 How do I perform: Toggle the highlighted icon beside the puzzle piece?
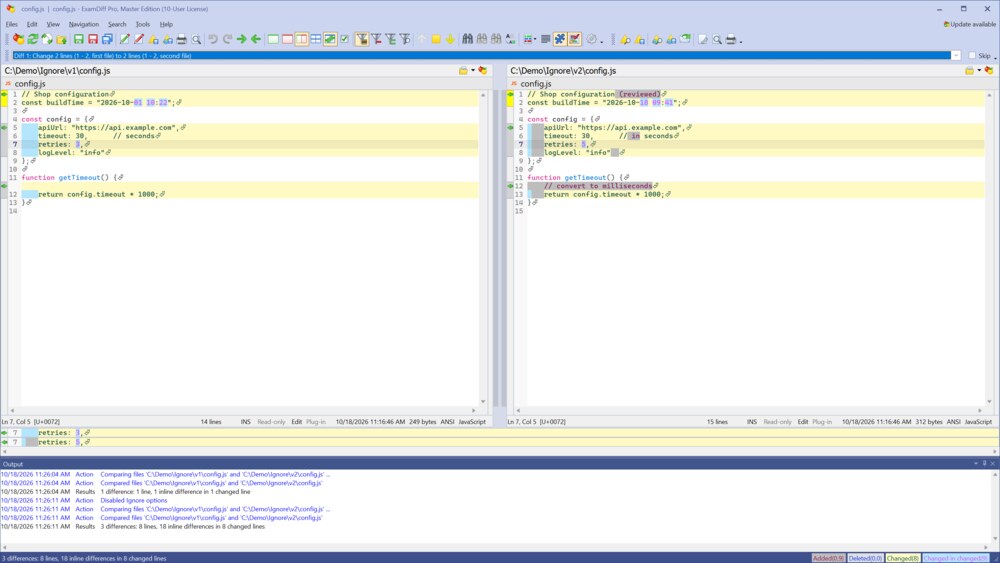575,40
